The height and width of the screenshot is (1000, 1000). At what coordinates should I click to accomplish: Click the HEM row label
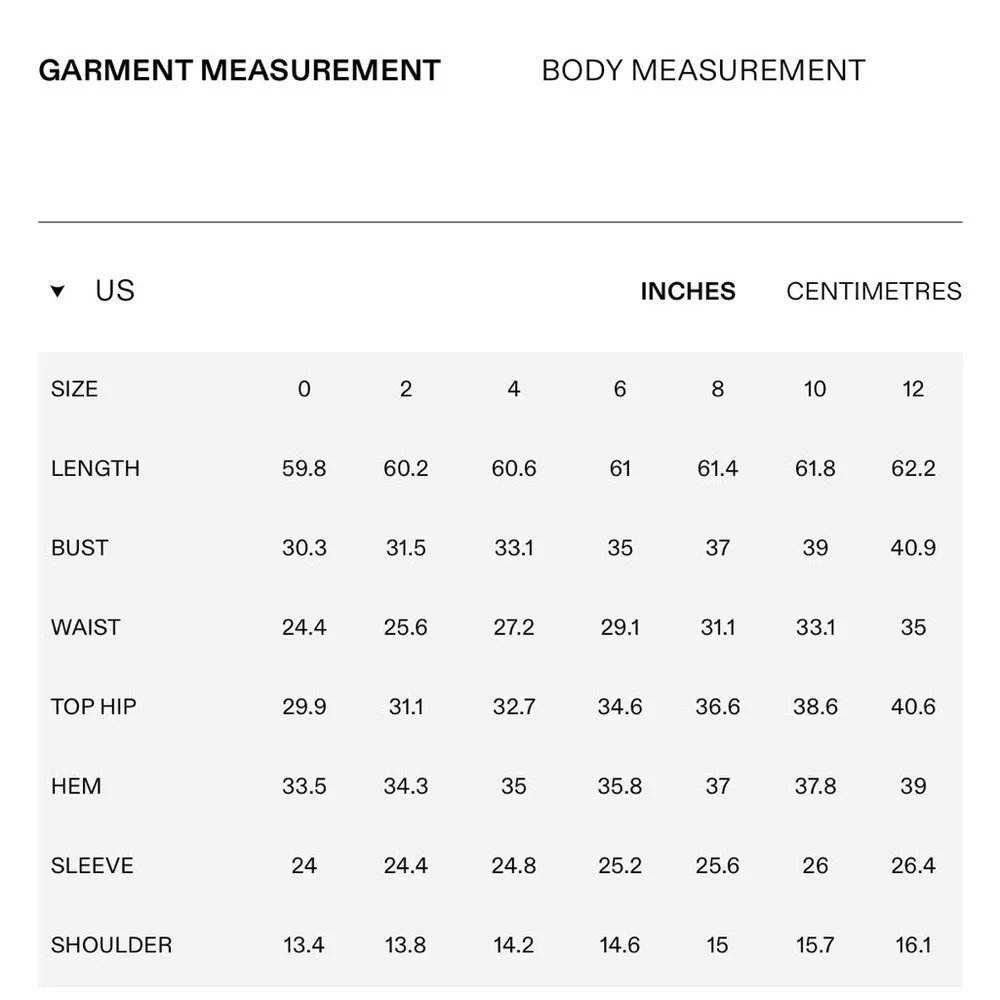tap(76, 786)
